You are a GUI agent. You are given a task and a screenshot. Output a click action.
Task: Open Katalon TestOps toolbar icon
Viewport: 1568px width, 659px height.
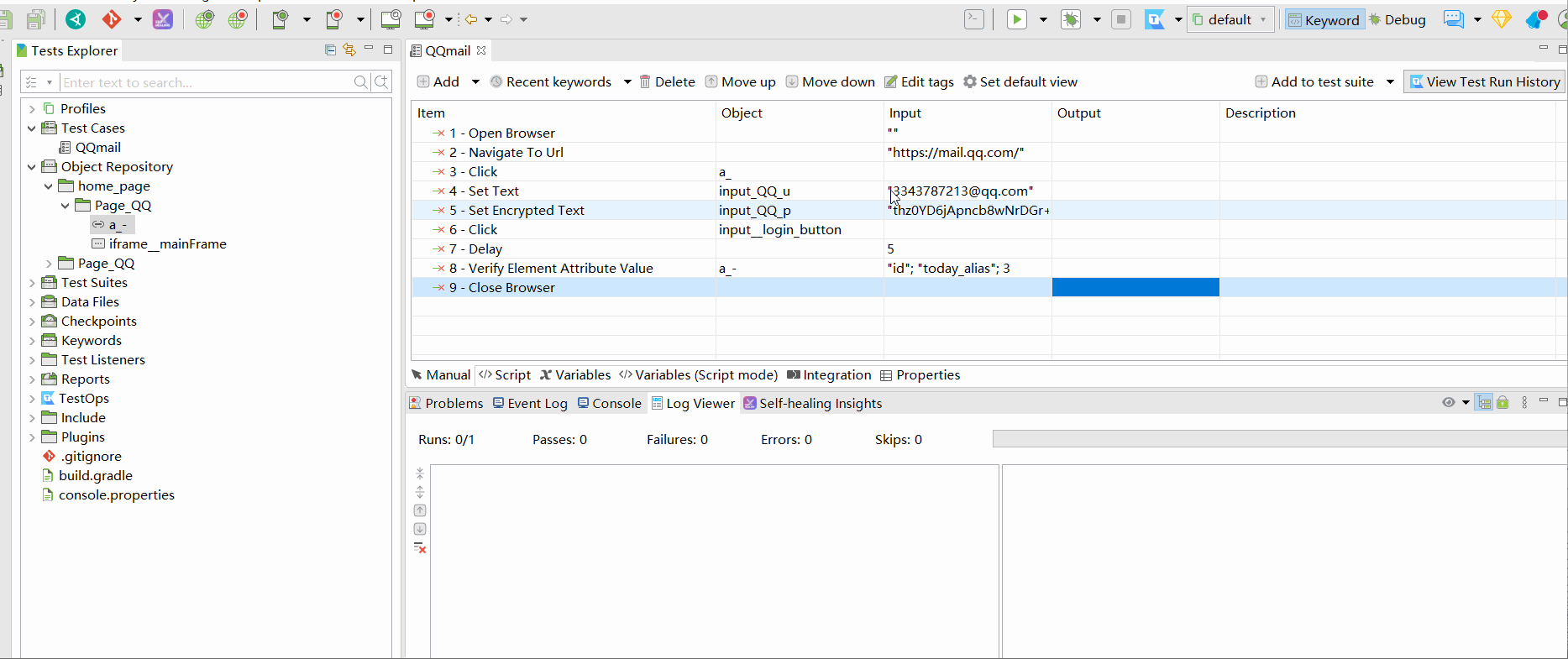[1156, 19]
